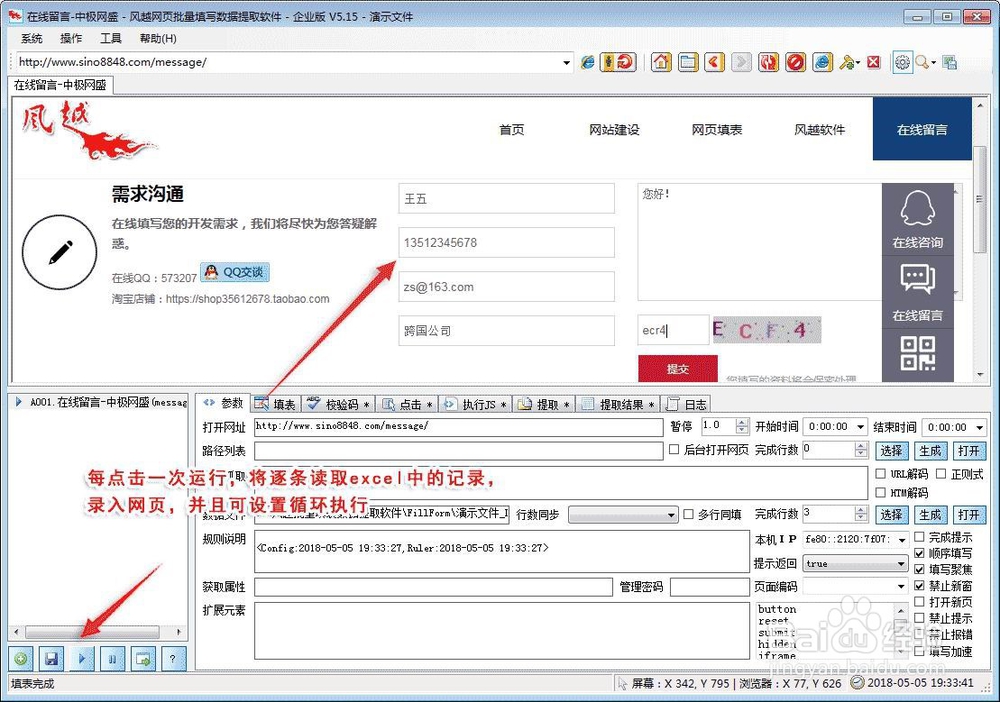Click the window-export arrow icon button
Viewport: 1000px width, 702px height.
143,659
